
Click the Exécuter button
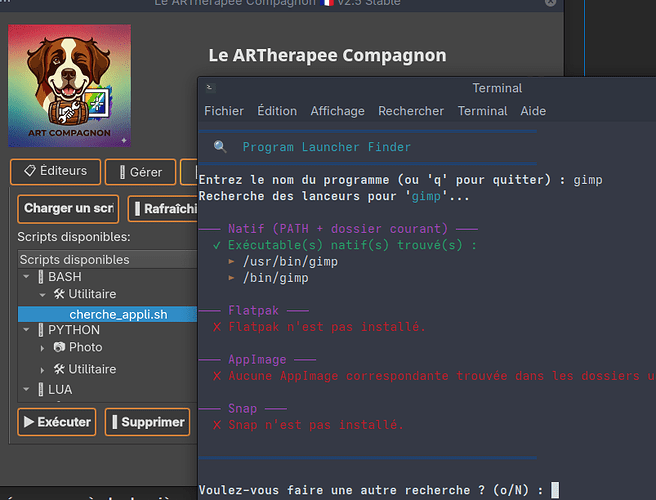(57, 422)
